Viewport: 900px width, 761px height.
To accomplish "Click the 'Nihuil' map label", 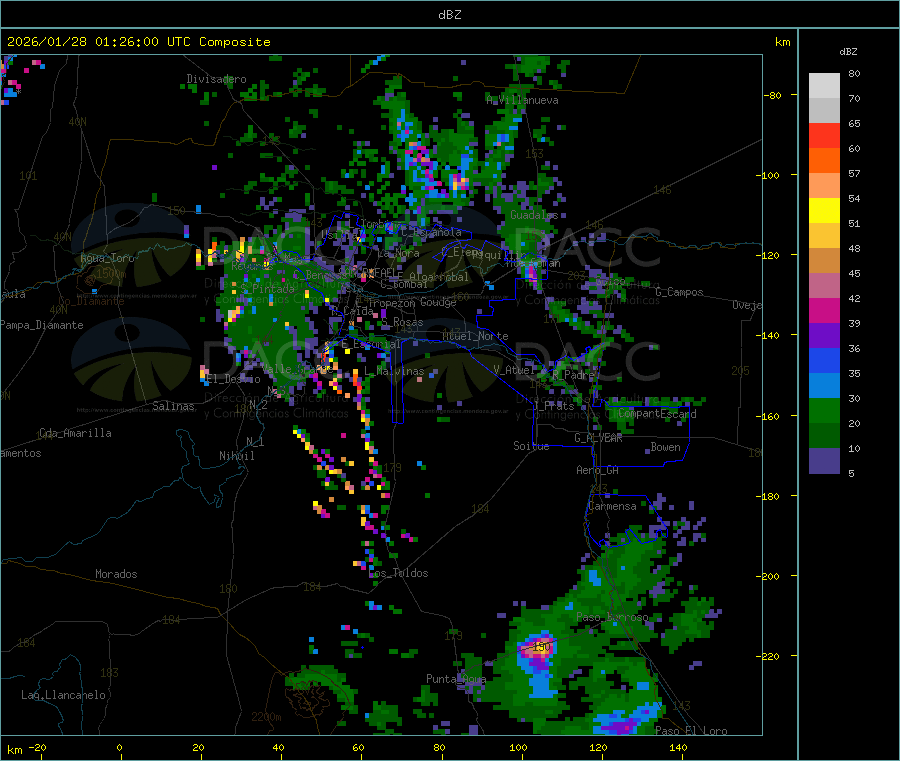I will pos(236,456).
